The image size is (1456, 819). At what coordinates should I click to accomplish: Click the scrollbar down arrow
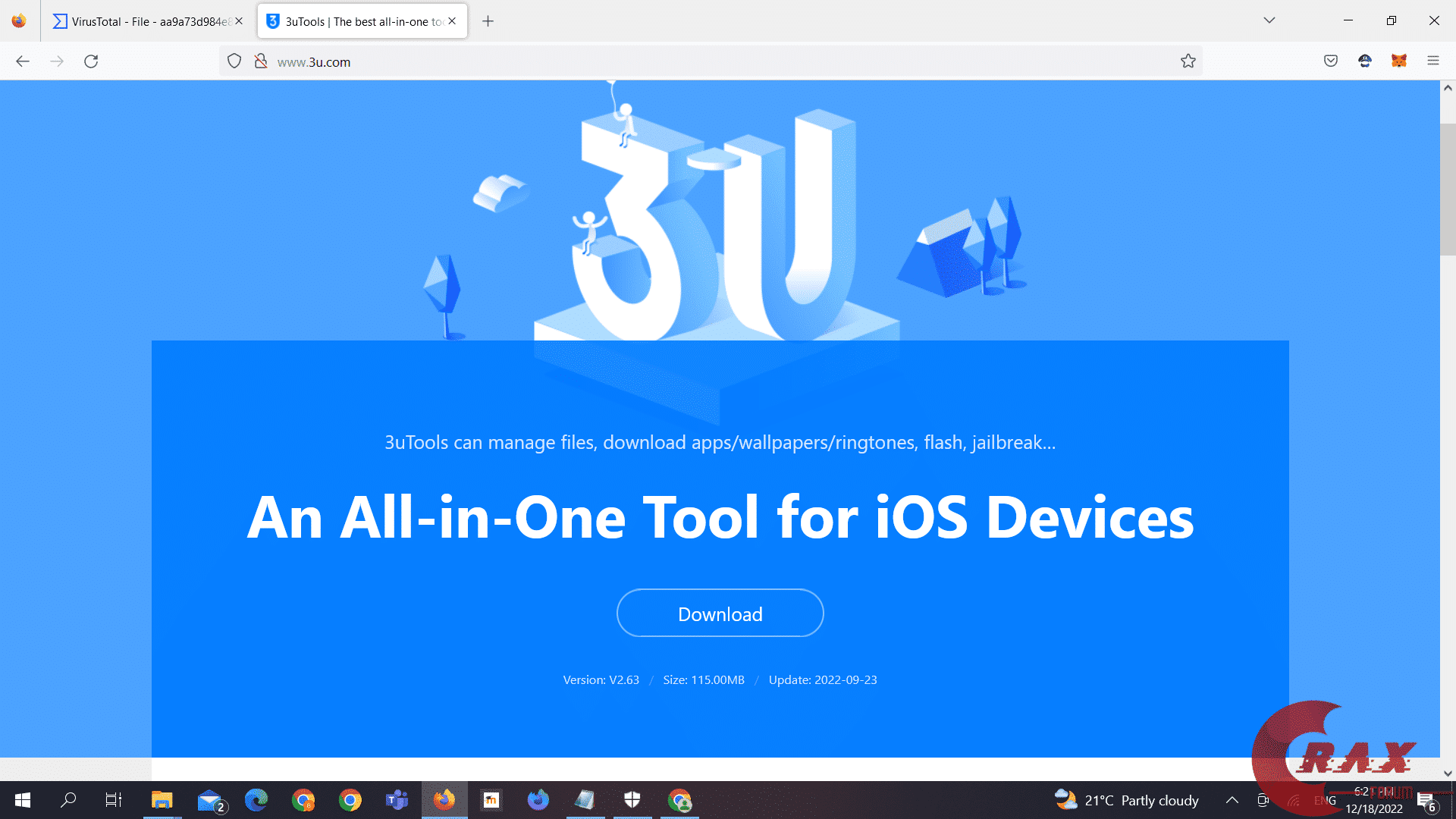(1448, 773)
